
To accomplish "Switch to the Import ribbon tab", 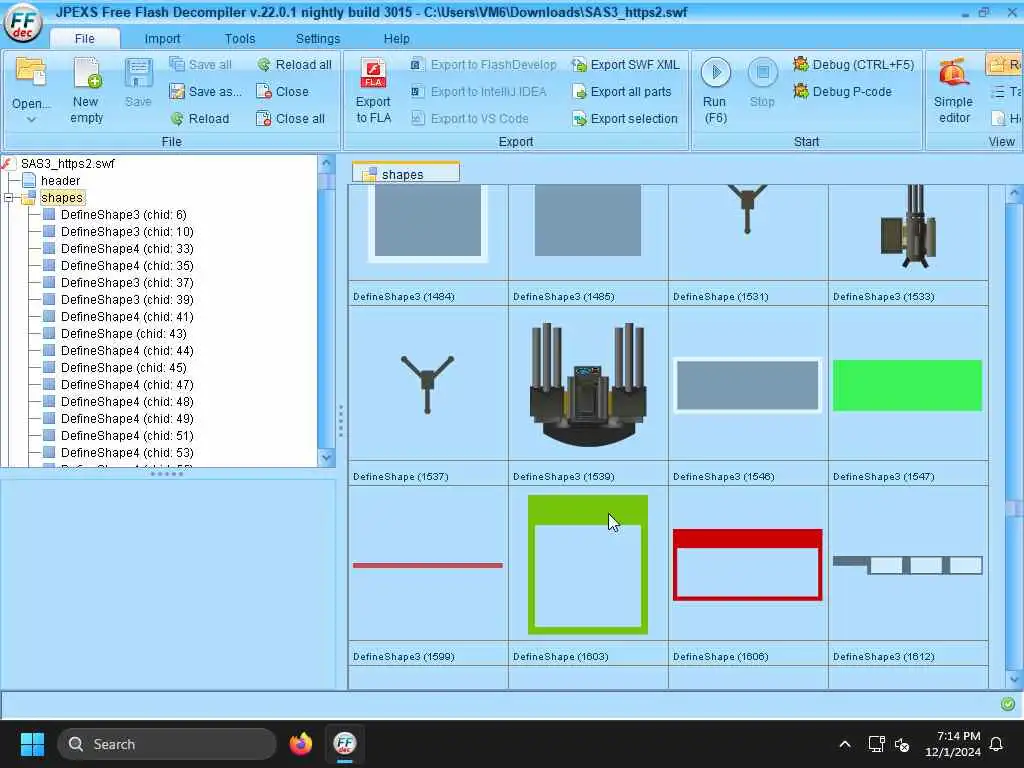I will pyautogui.click(x=162, y=39).
